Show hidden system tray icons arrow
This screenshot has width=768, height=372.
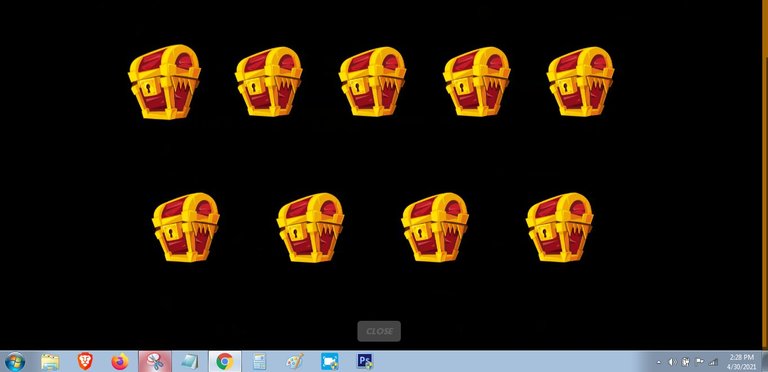coord(659,362)
